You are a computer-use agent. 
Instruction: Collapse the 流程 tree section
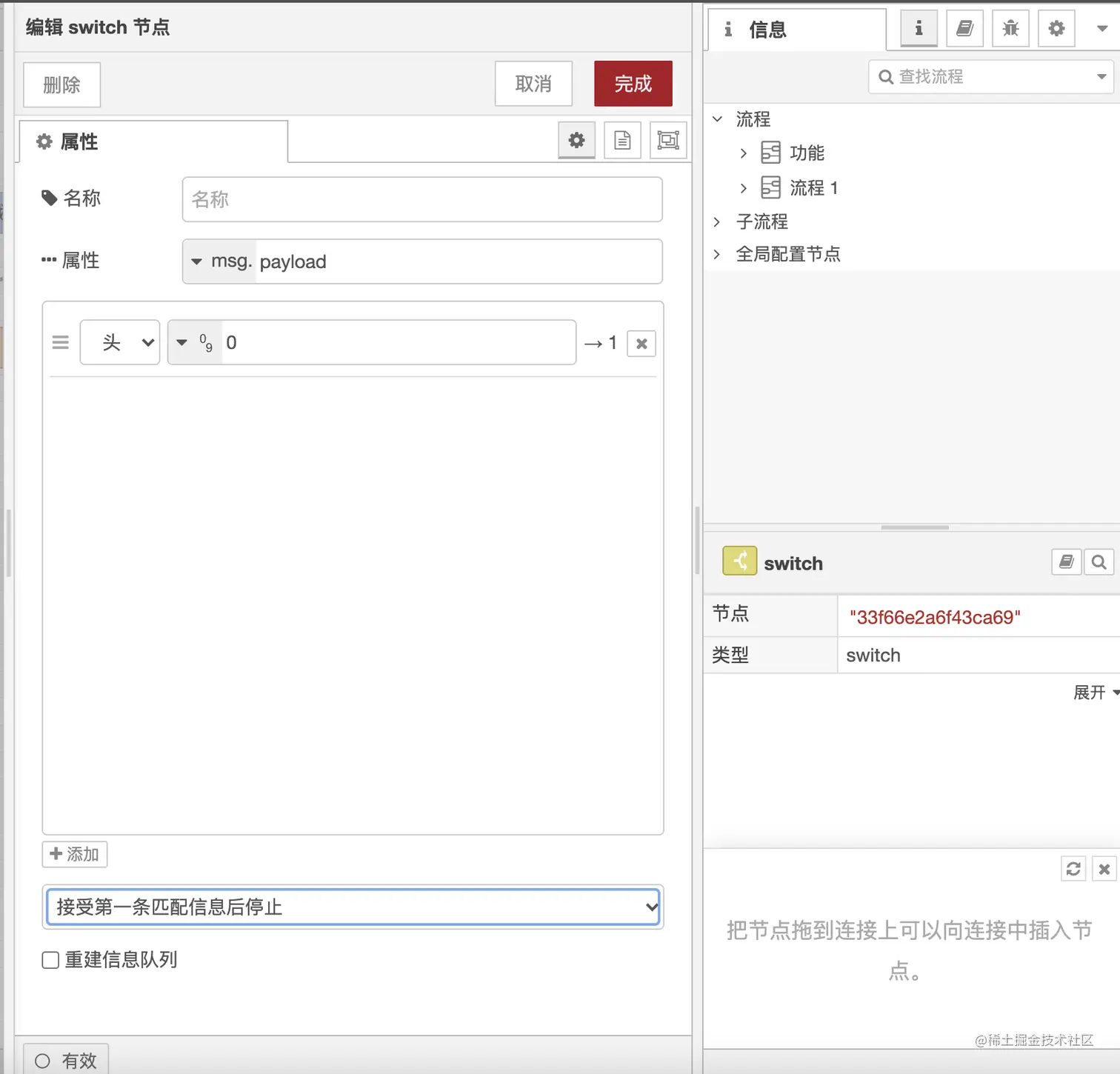[717, 119]
